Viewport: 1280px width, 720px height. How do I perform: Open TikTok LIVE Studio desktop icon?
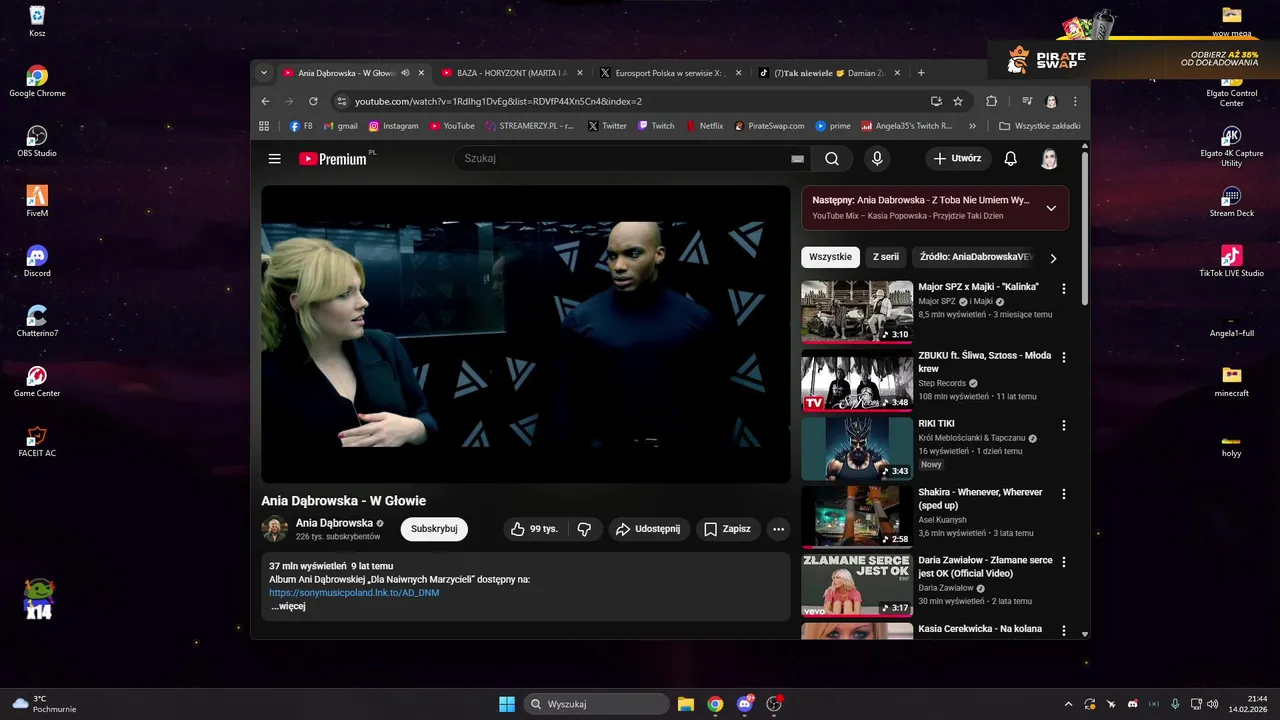(x=1231, y=261)
